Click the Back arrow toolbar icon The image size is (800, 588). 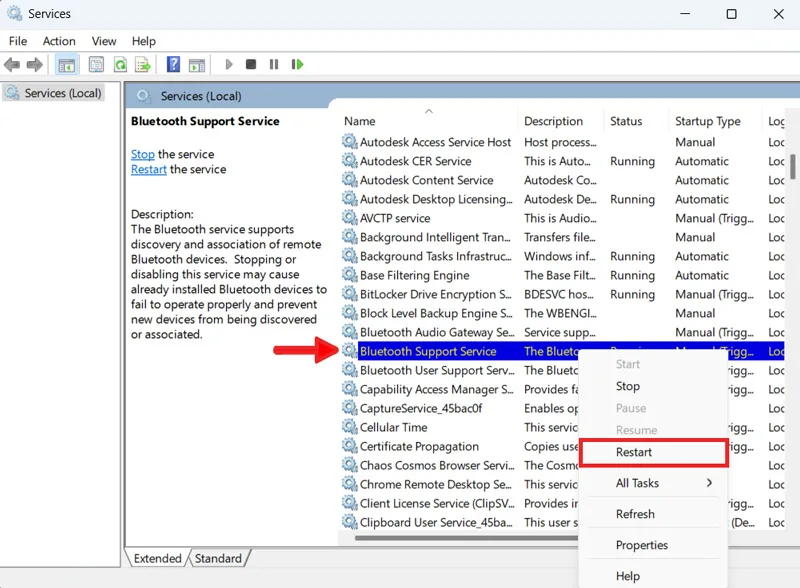pyautogui.click(x=12, y=65)
